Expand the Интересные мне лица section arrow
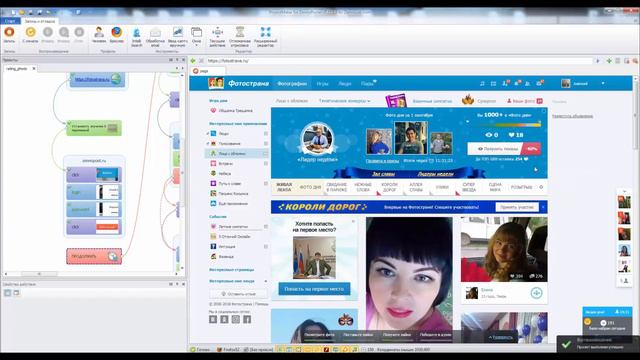The image size is (640, 360). (x=266, y=281)
